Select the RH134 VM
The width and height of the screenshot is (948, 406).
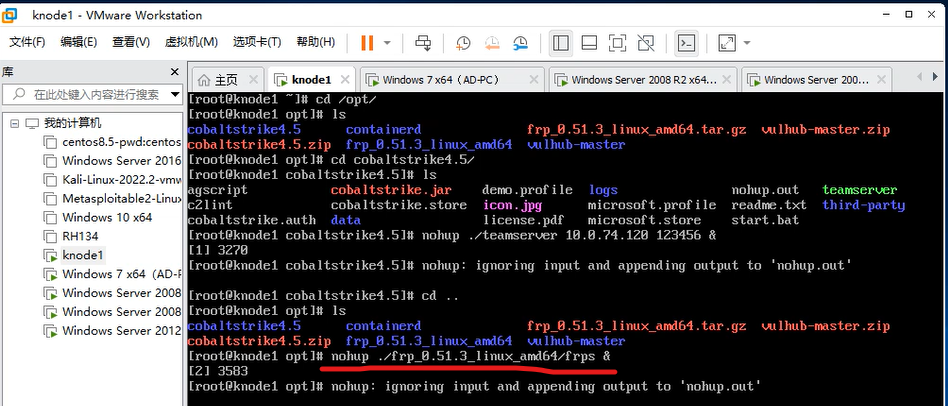[80, 236]
